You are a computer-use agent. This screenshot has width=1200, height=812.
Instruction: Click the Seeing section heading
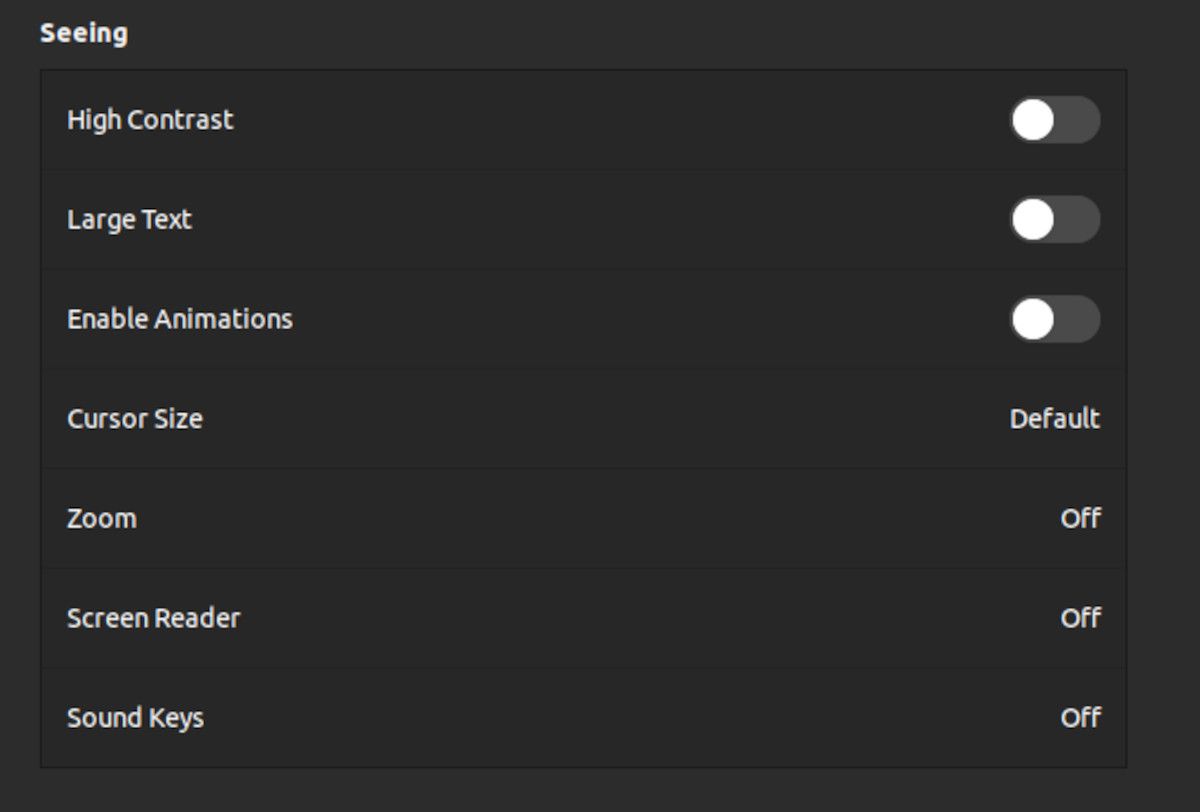click(x=84, y=33)
